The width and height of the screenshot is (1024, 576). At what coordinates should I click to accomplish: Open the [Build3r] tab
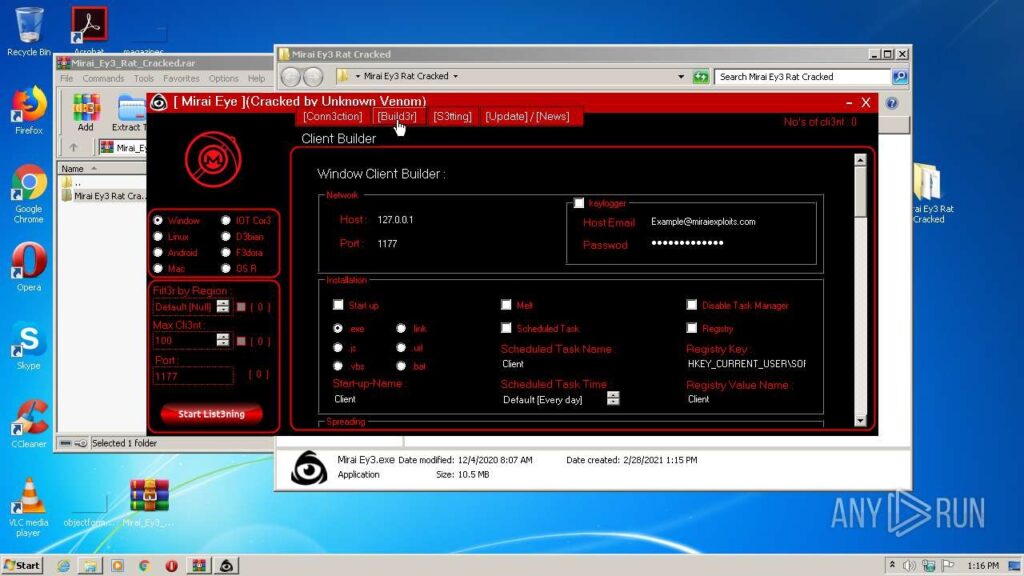pos(396,116)
